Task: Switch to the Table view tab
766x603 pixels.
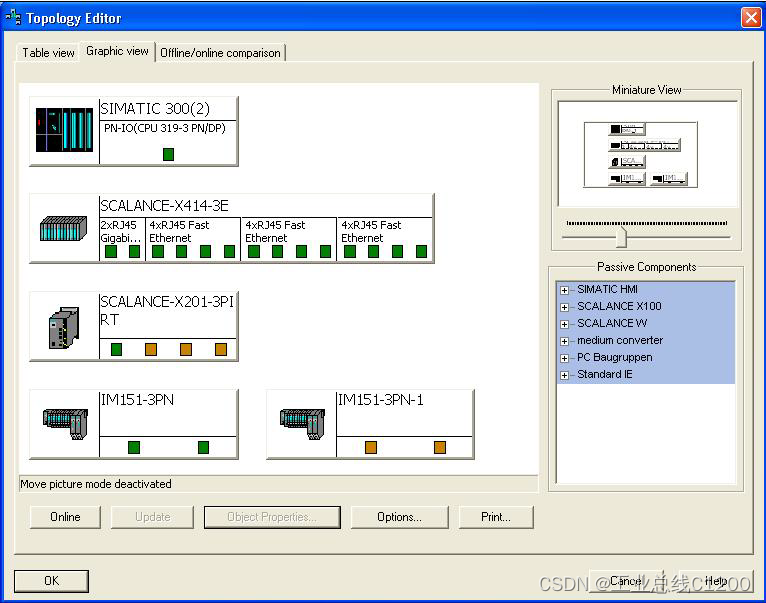Action: (x=48, y=53)
